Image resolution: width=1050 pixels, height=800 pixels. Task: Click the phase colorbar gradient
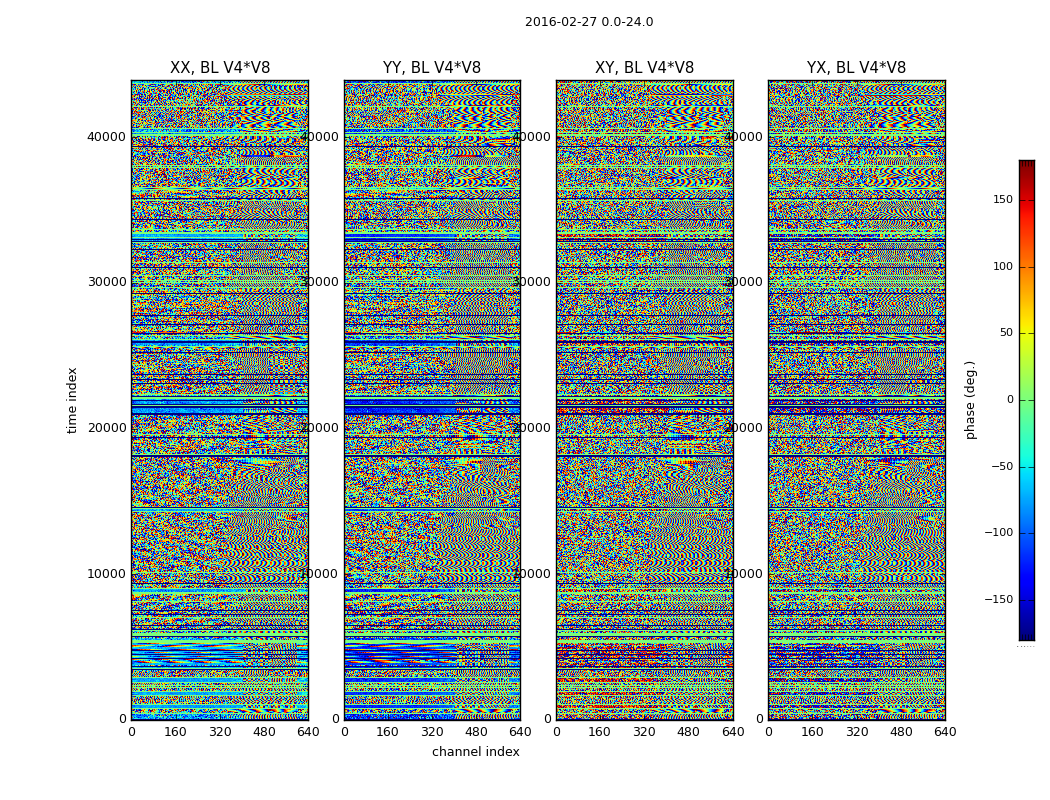1026,400
